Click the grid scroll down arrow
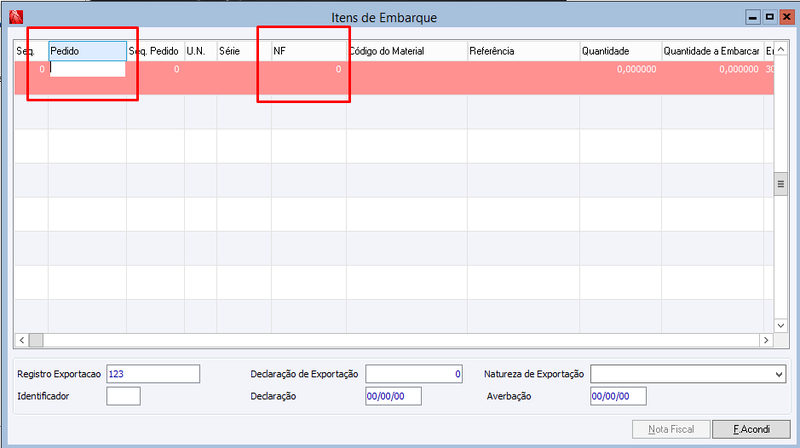This screenshot has height=448, width=800. [x=781, y=325]
